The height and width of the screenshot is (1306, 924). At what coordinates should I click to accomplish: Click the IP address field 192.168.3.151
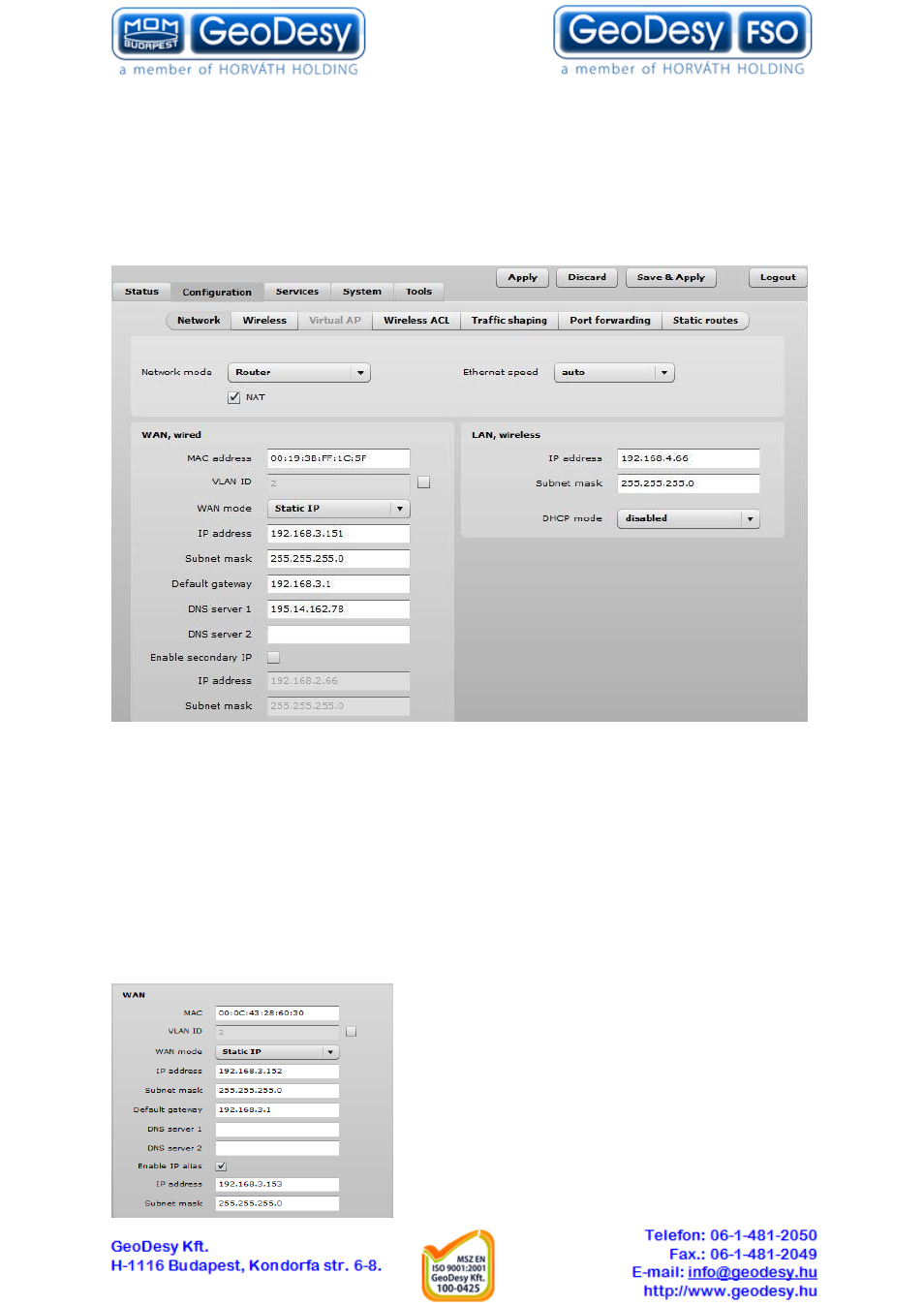point(338,534)
